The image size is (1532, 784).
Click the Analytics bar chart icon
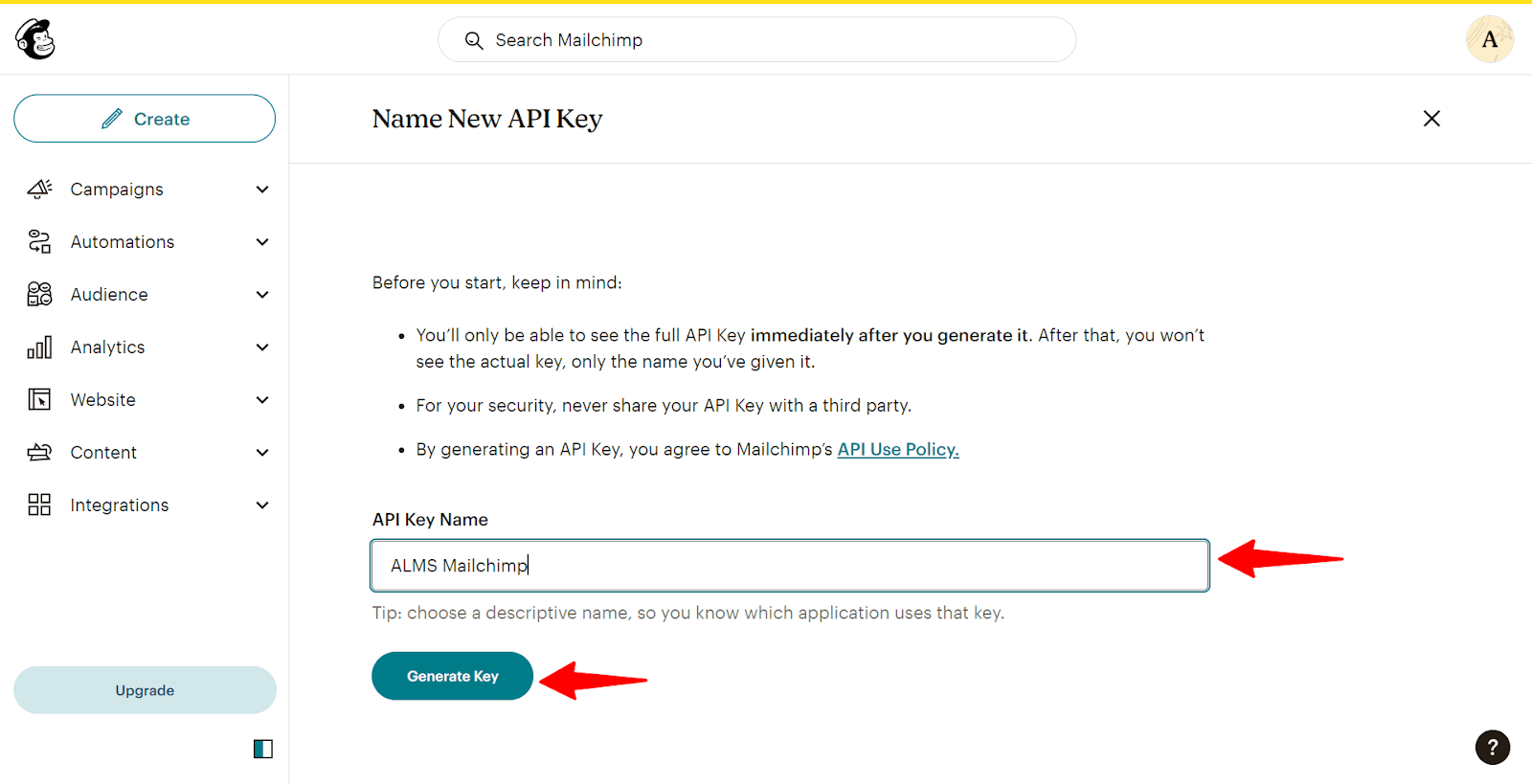39,347
